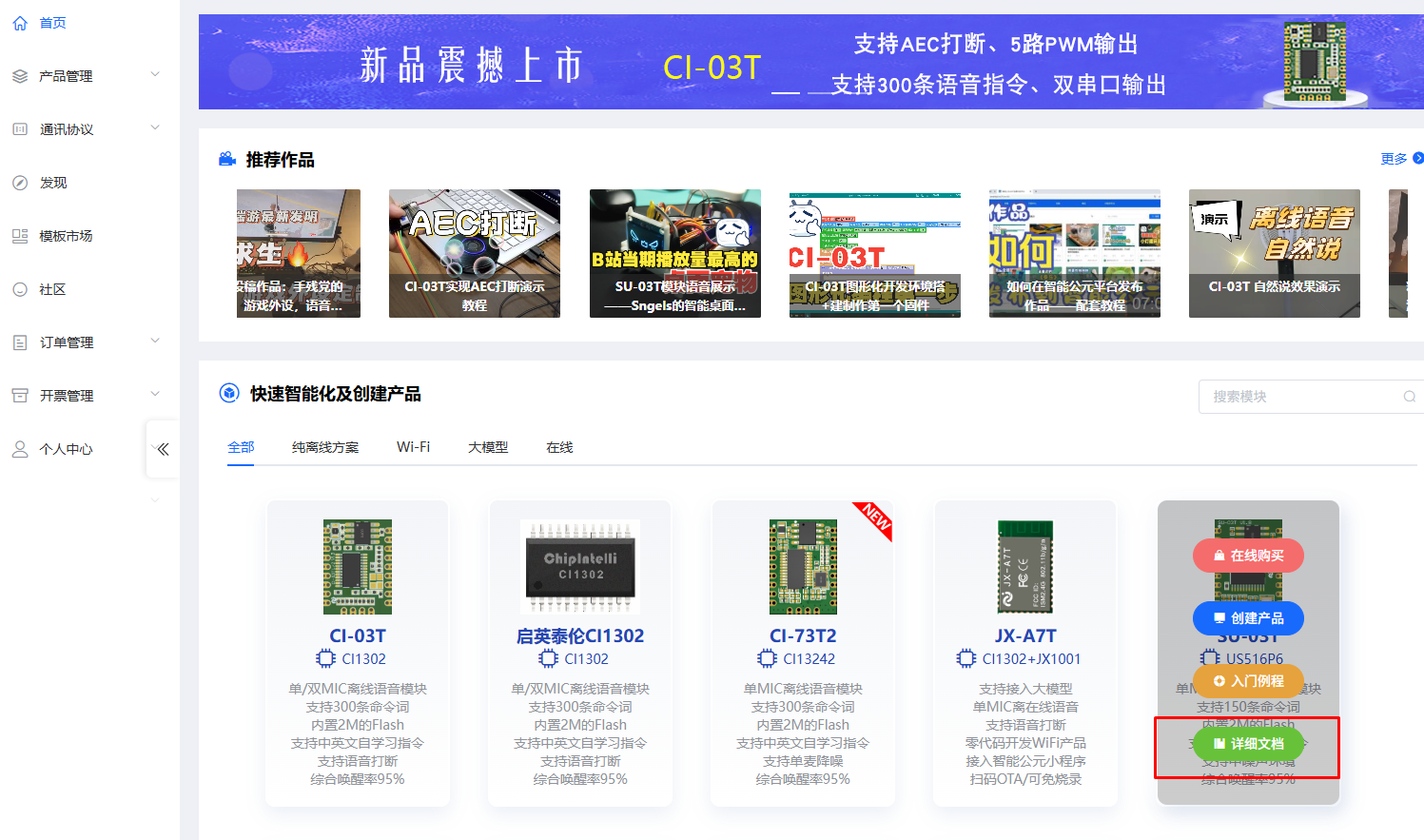The image size is (1424, 840).
Task: Click the Chipintelli CI1302 chip image
Action: (x=580, y=567)
